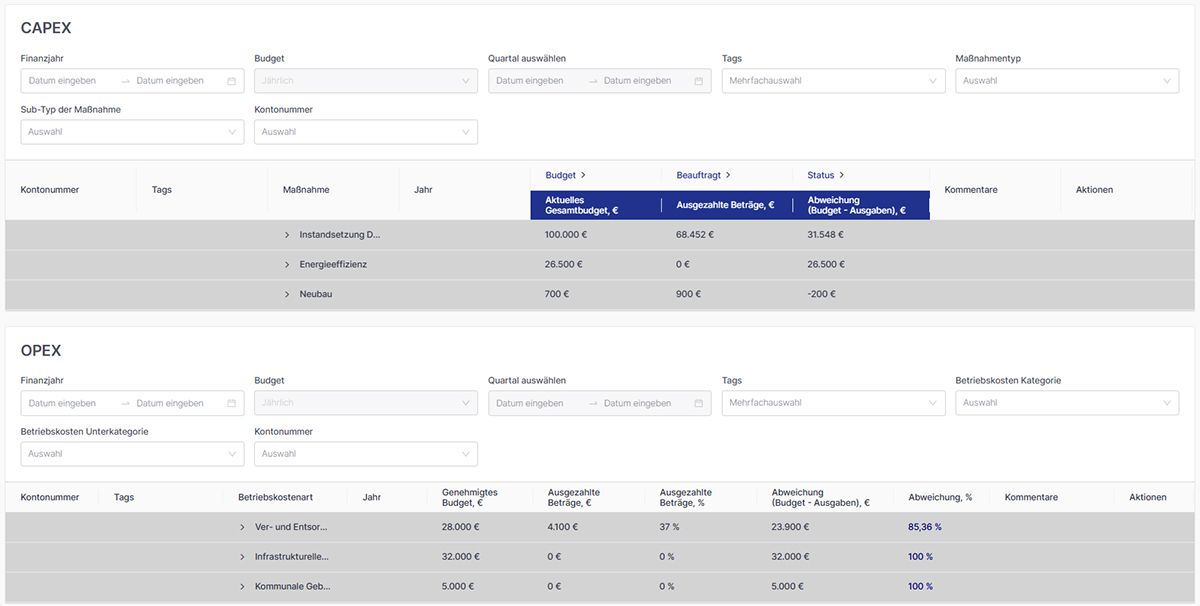This screenshot has width=1200, height=606.
Task: Expand the Neubau row chevron
Action: point(287,295)
